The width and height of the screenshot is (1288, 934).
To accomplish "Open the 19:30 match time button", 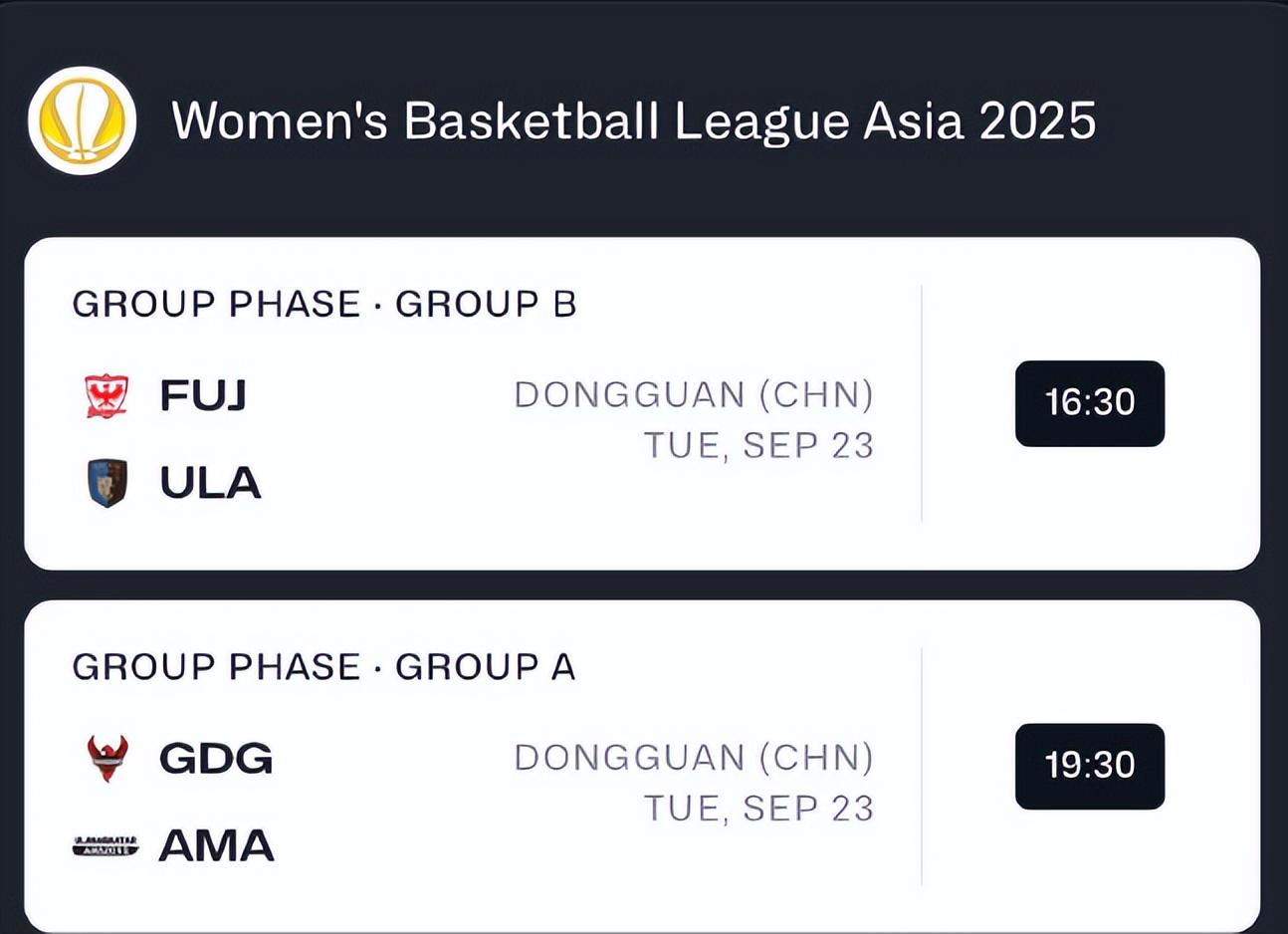I will [1089, 766].
